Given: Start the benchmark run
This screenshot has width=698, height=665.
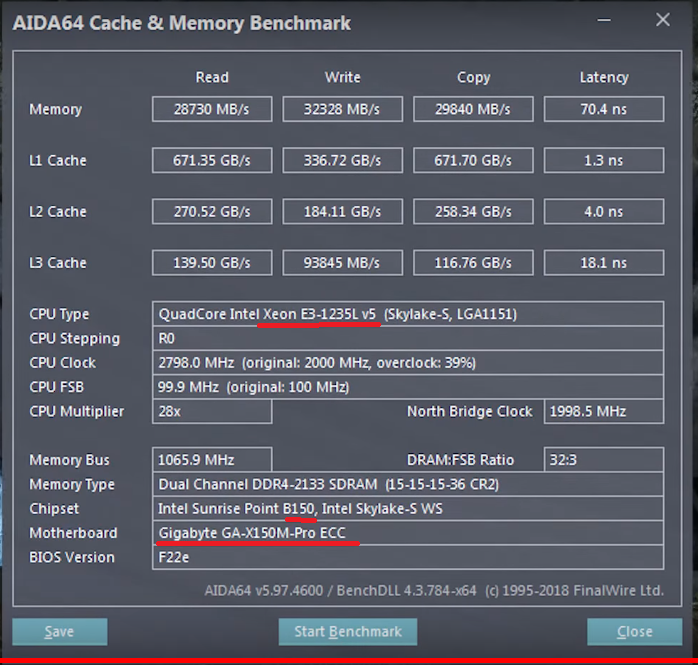Looking at the screenshot, I should click(348, 631).
